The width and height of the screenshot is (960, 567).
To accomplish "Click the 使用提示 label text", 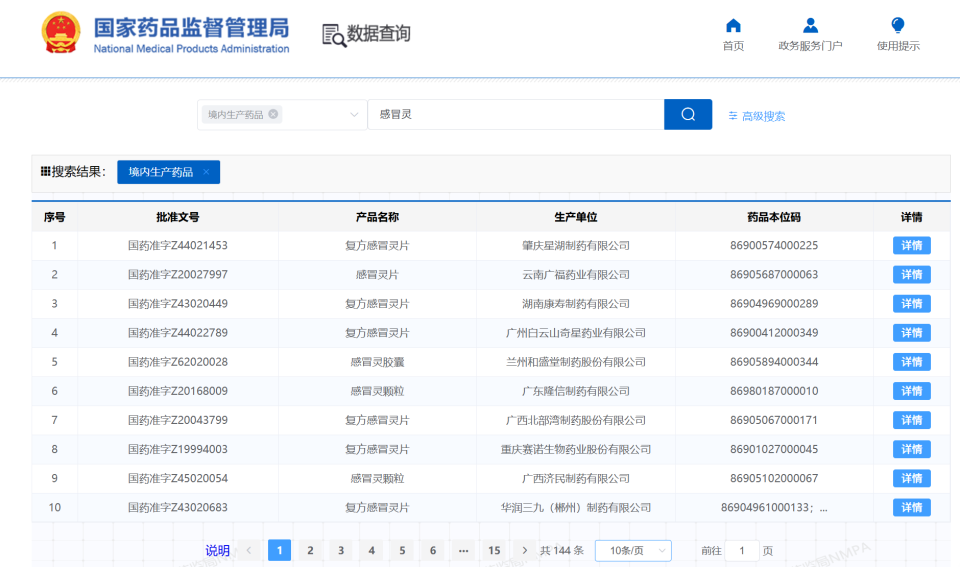I will coord(898,46).
